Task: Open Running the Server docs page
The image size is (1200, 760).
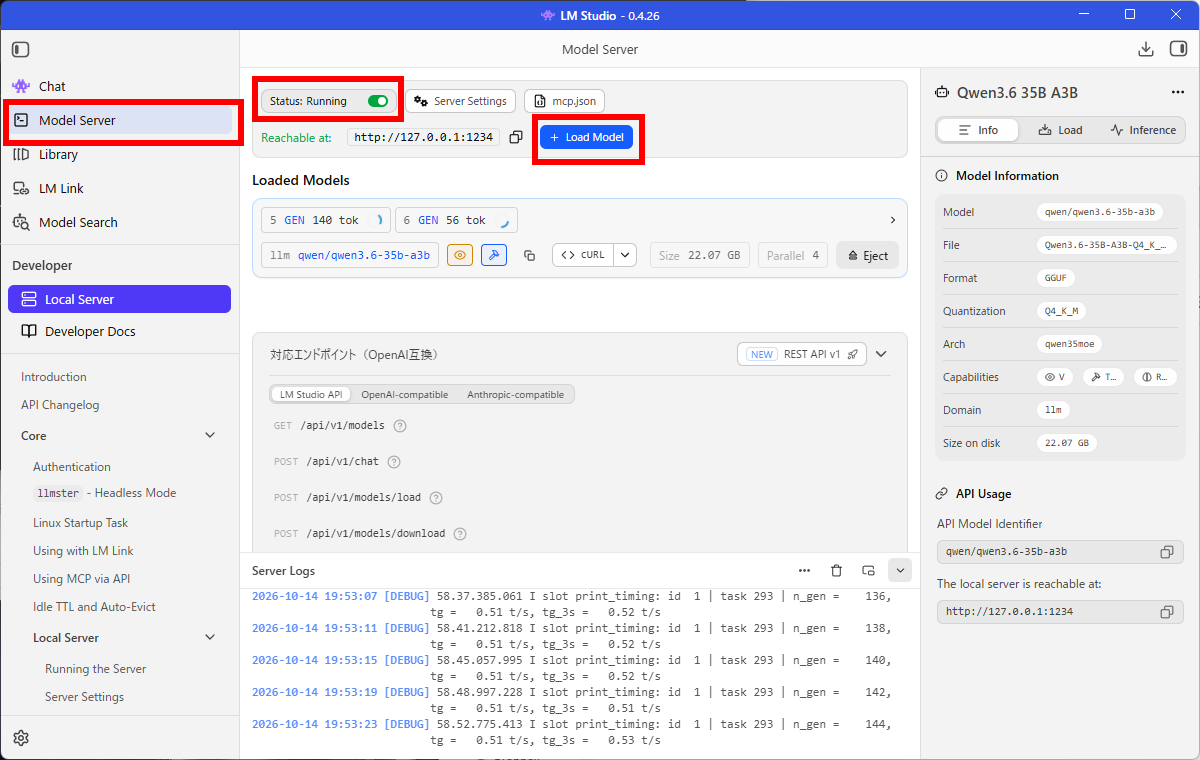Action: tap(96, 669)
